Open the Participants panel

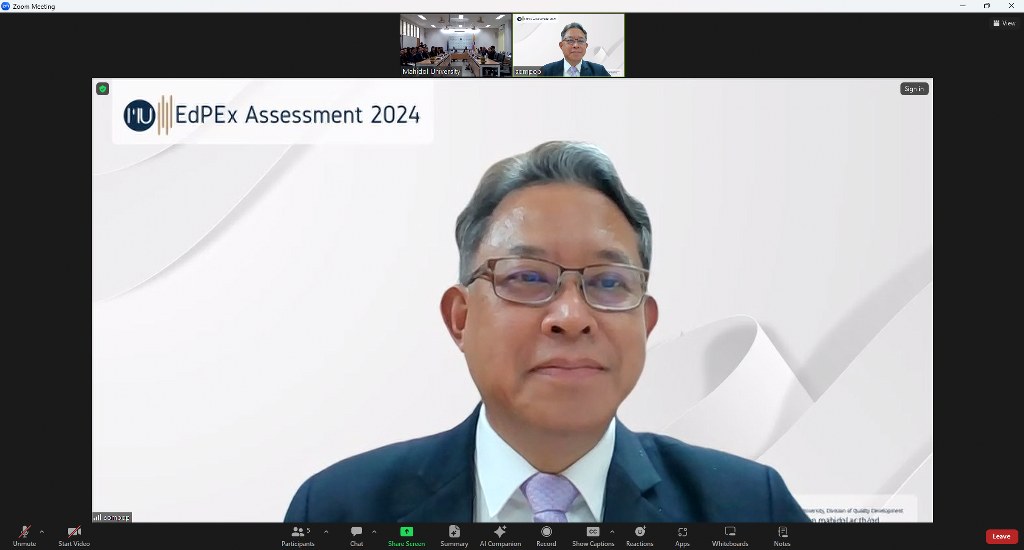pos(298,534)
